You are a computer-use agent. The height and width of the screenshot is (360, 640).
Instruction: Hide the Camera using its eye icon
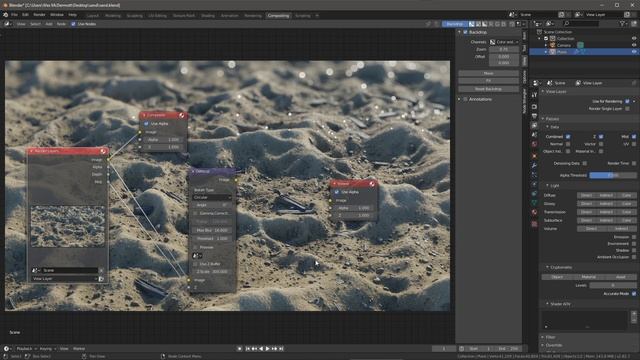click(634, 45)
